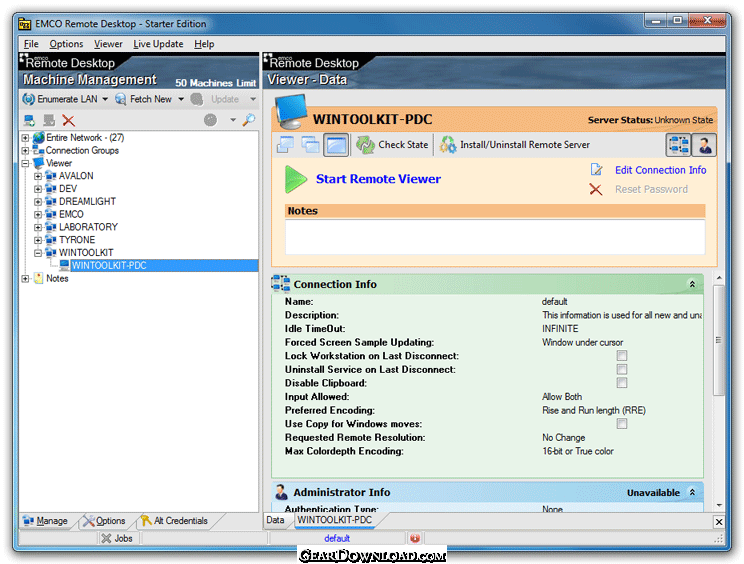The height and width of the screenshot is (564, 744).
Task: Click the Fetch New icon
Action: point(121,99)
